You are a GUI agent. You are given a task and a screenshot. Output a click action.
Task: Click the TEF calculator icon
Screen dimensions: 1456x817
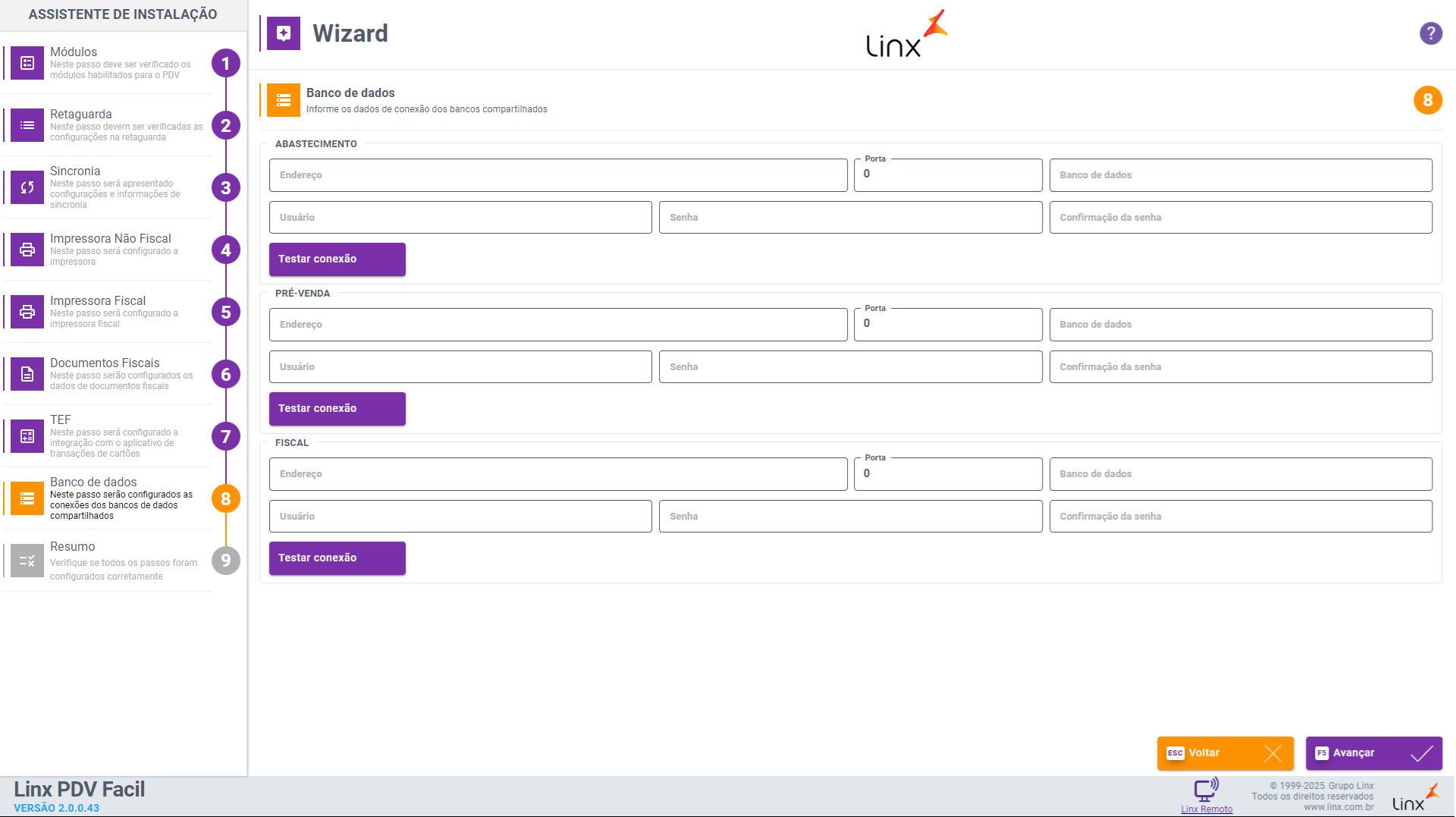coord(27,436)
